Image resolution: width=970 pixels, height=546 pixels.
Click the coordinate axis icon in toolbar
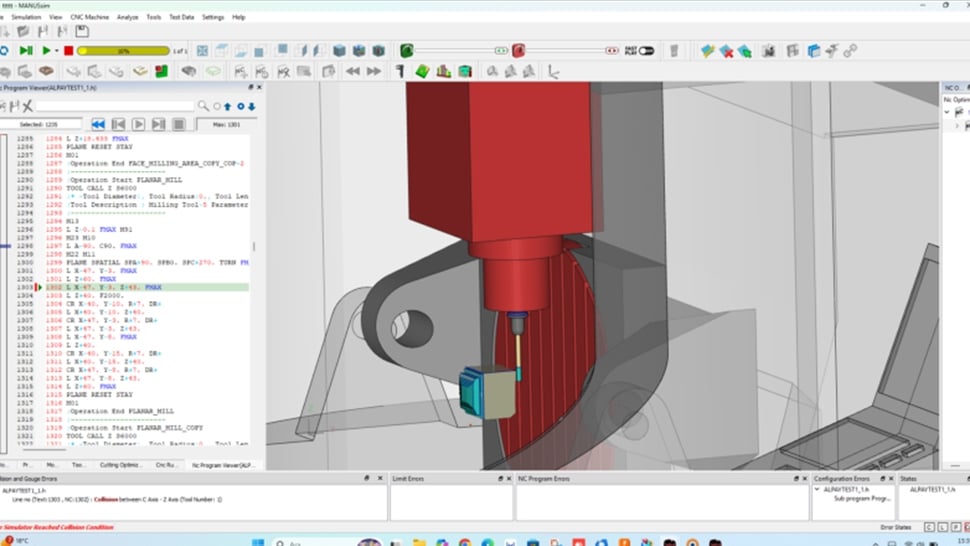click(552, 71)
